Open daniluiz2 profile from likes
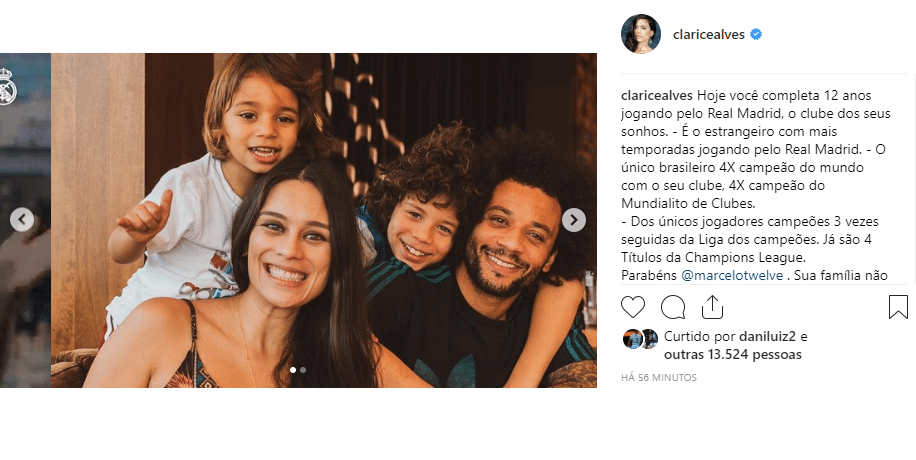 point(766,337)
